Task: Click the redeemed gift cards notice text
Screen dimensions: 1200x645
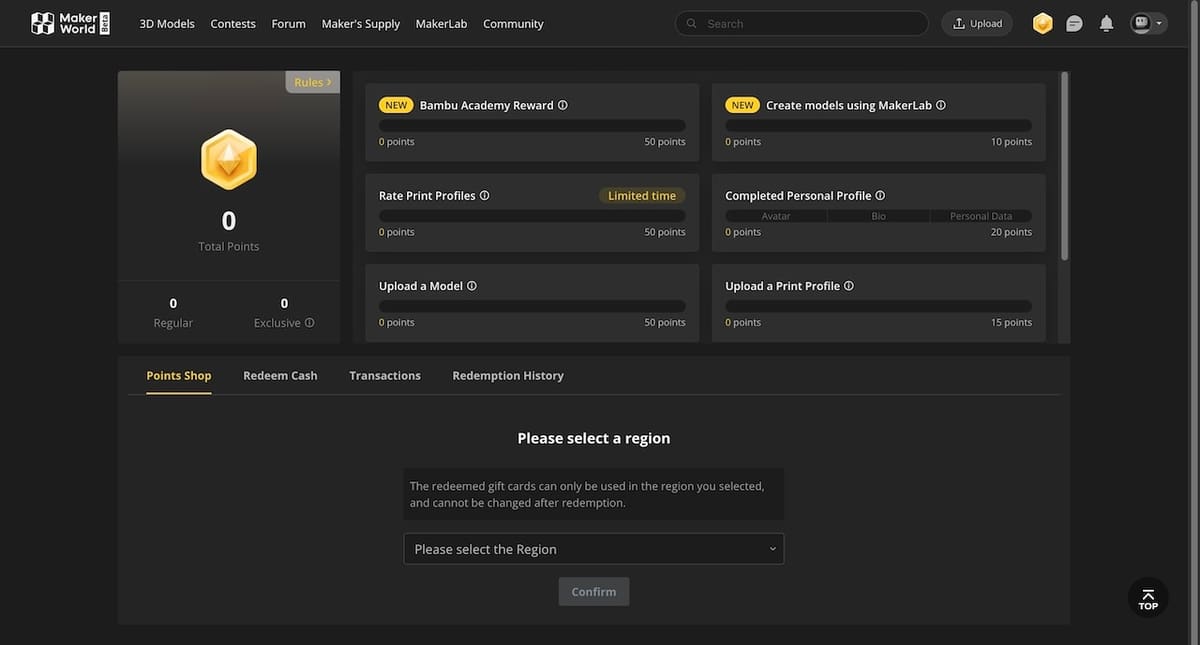Action: coord(587,494)
